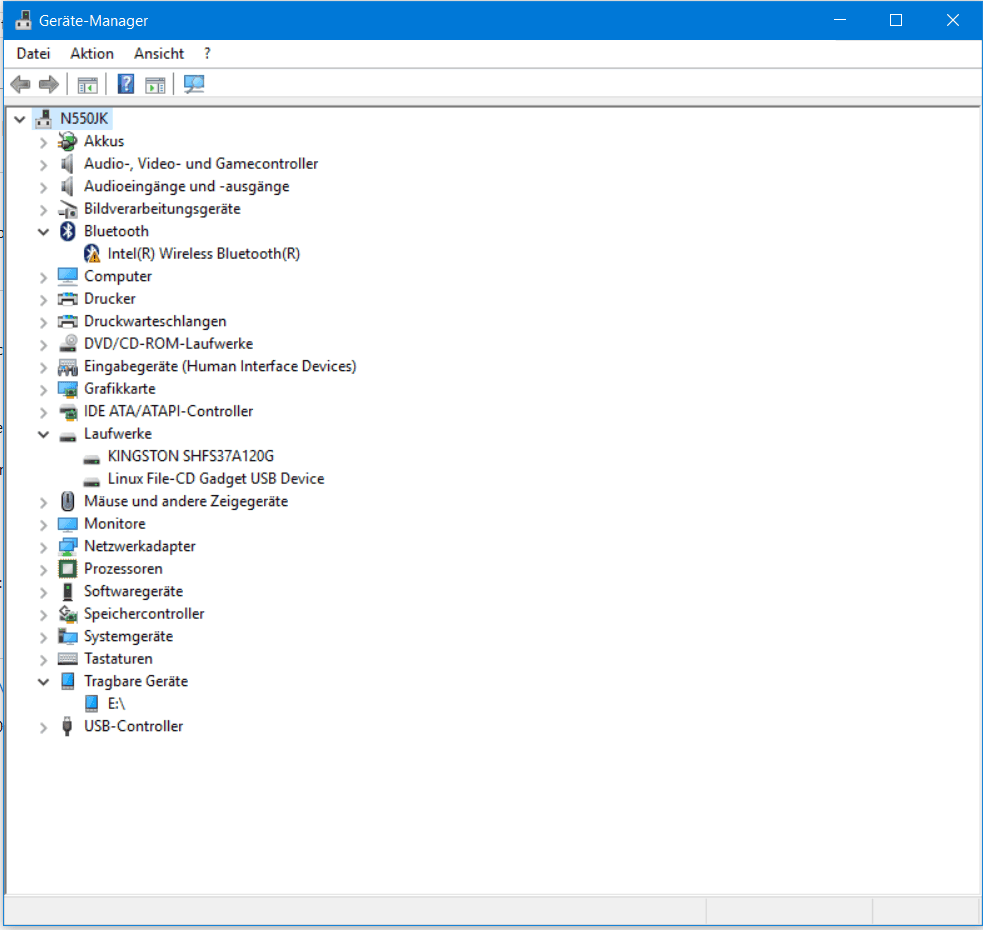Screen dimensions: 983x930
Task: Select the Bildverarbeitungsgeräte category label
Action: pyautogui.click(x=162, y=209)
